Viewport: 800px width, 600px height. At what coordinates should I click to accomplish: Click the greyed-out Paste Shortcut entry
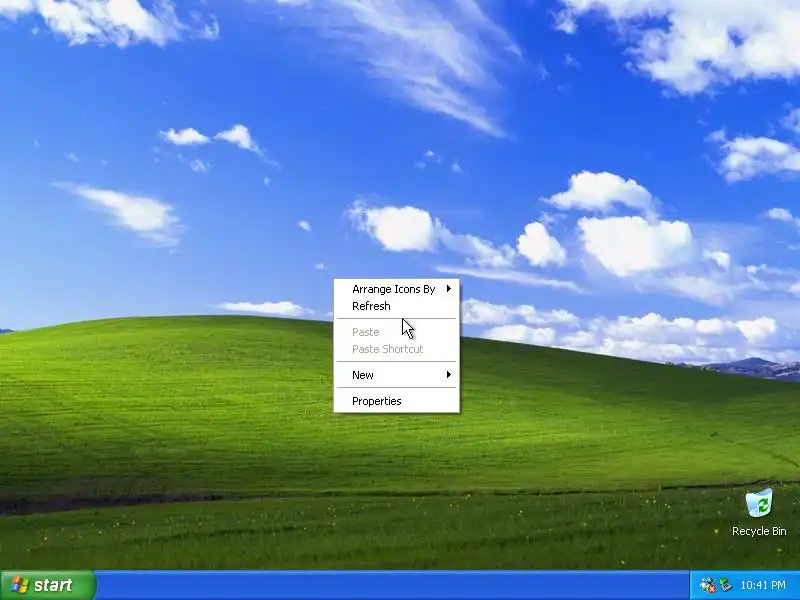396,349
